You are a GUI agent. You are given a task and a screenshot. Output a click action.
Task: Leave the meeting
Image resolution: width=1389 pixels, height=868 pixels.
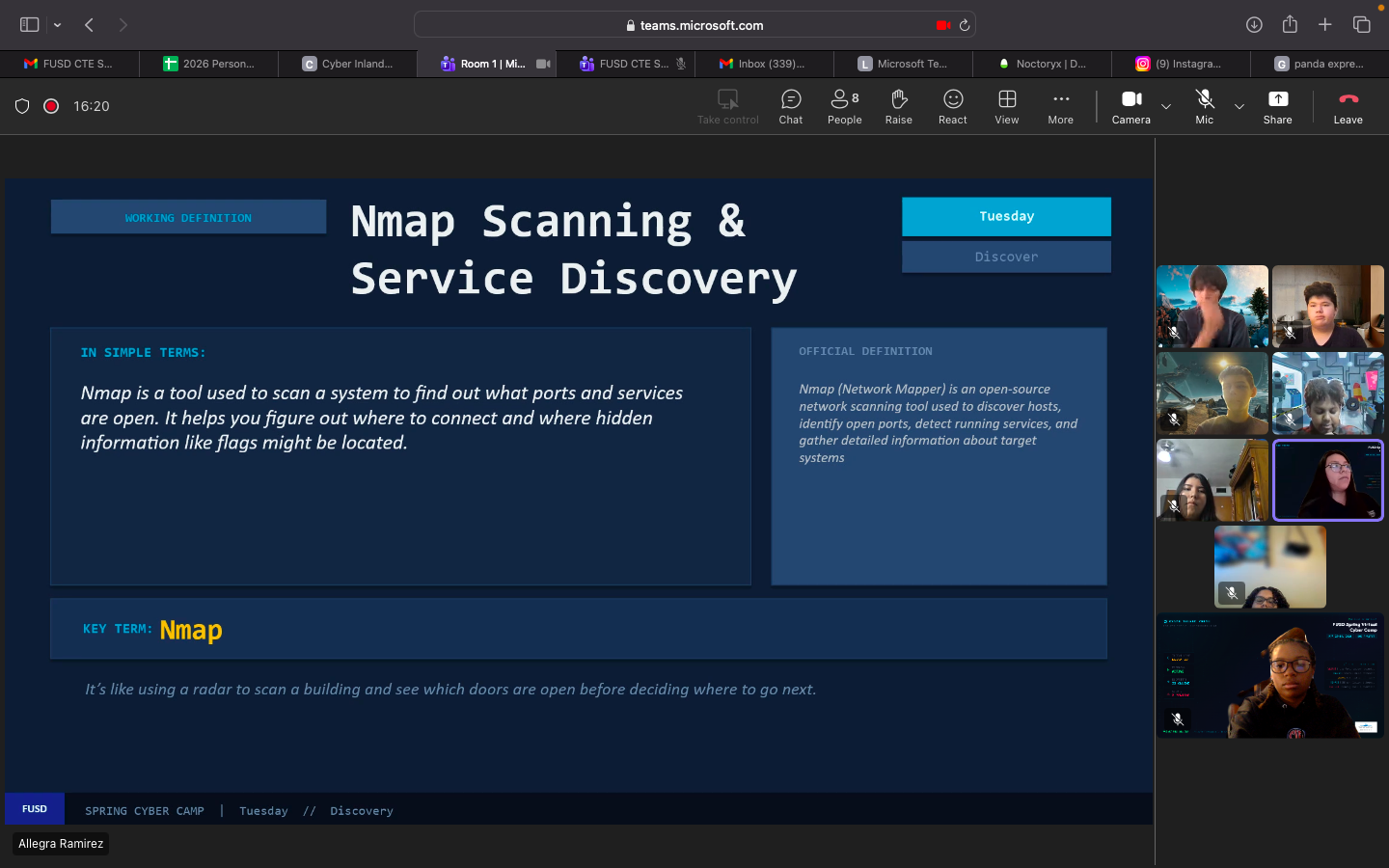tap(1348, 106)
